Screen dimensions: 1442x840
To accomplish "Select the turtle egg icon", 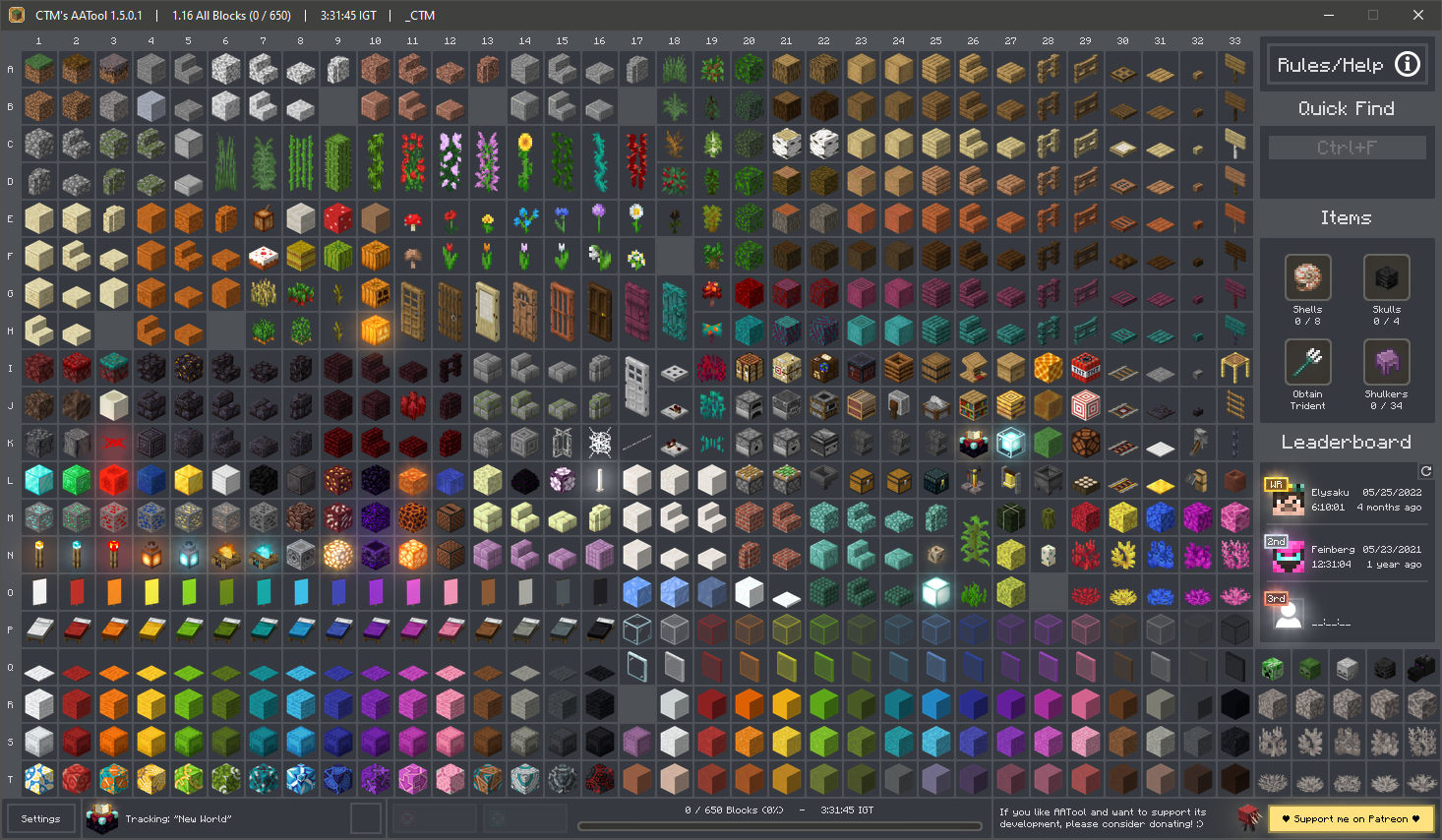I will click(x=1048, y=555).
